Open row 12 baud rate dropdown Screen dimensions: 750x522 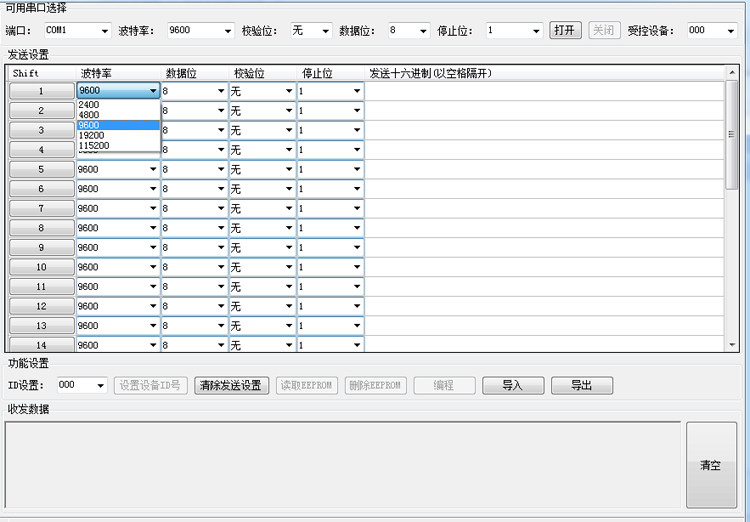click(118, 306)
